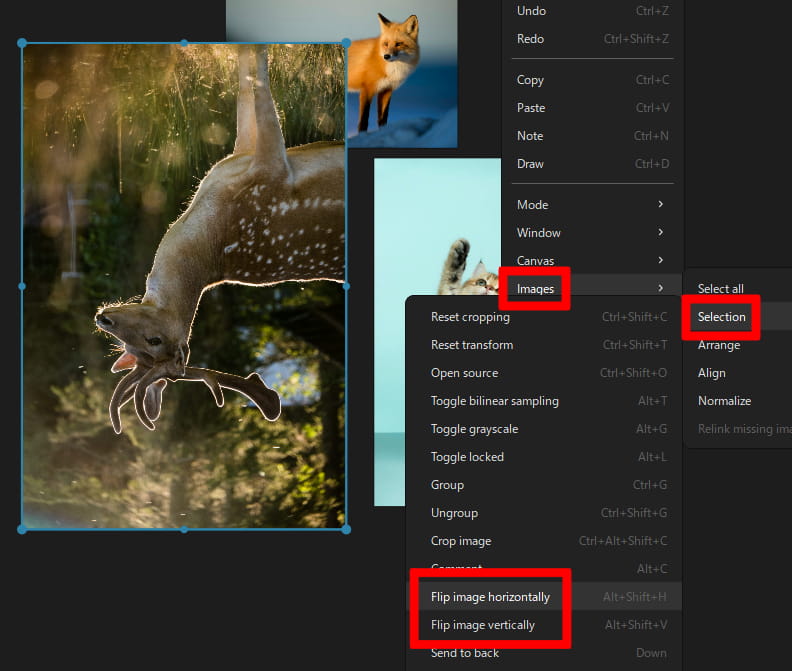
Task: Choose Copy from the menu
Action: pos(530,80)
